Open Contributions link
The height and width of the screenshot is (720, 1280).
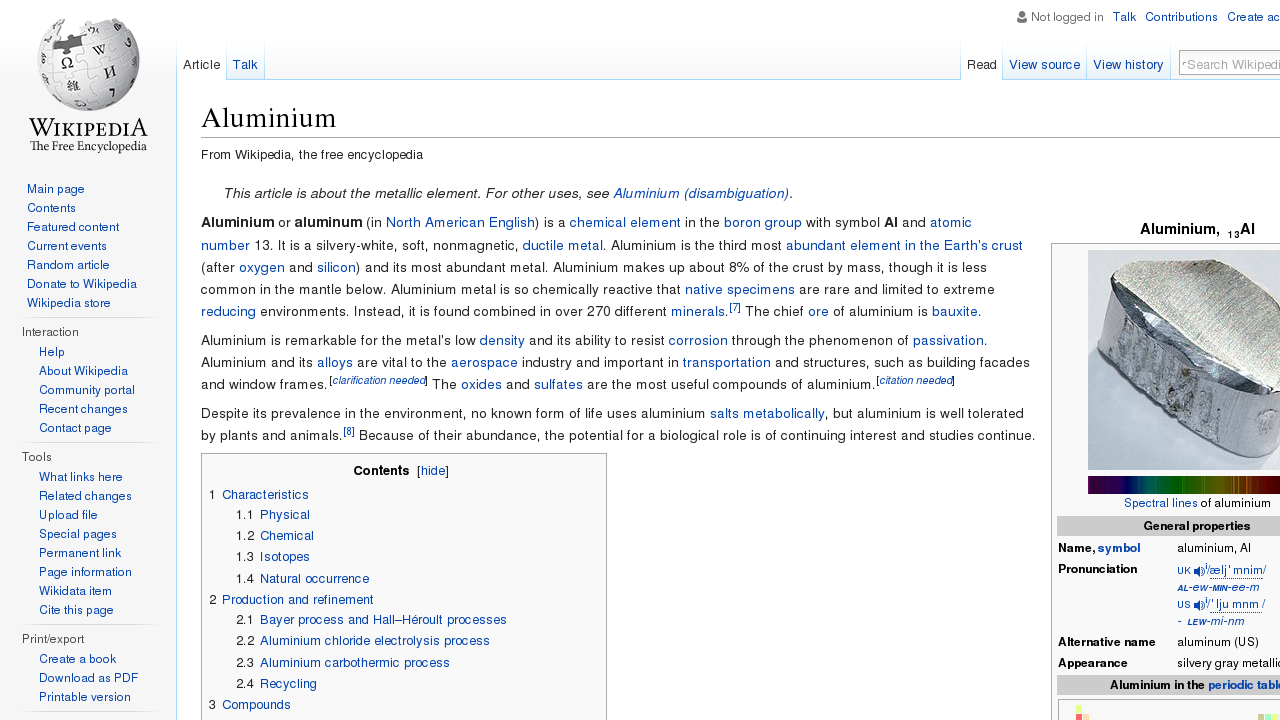1181,17
